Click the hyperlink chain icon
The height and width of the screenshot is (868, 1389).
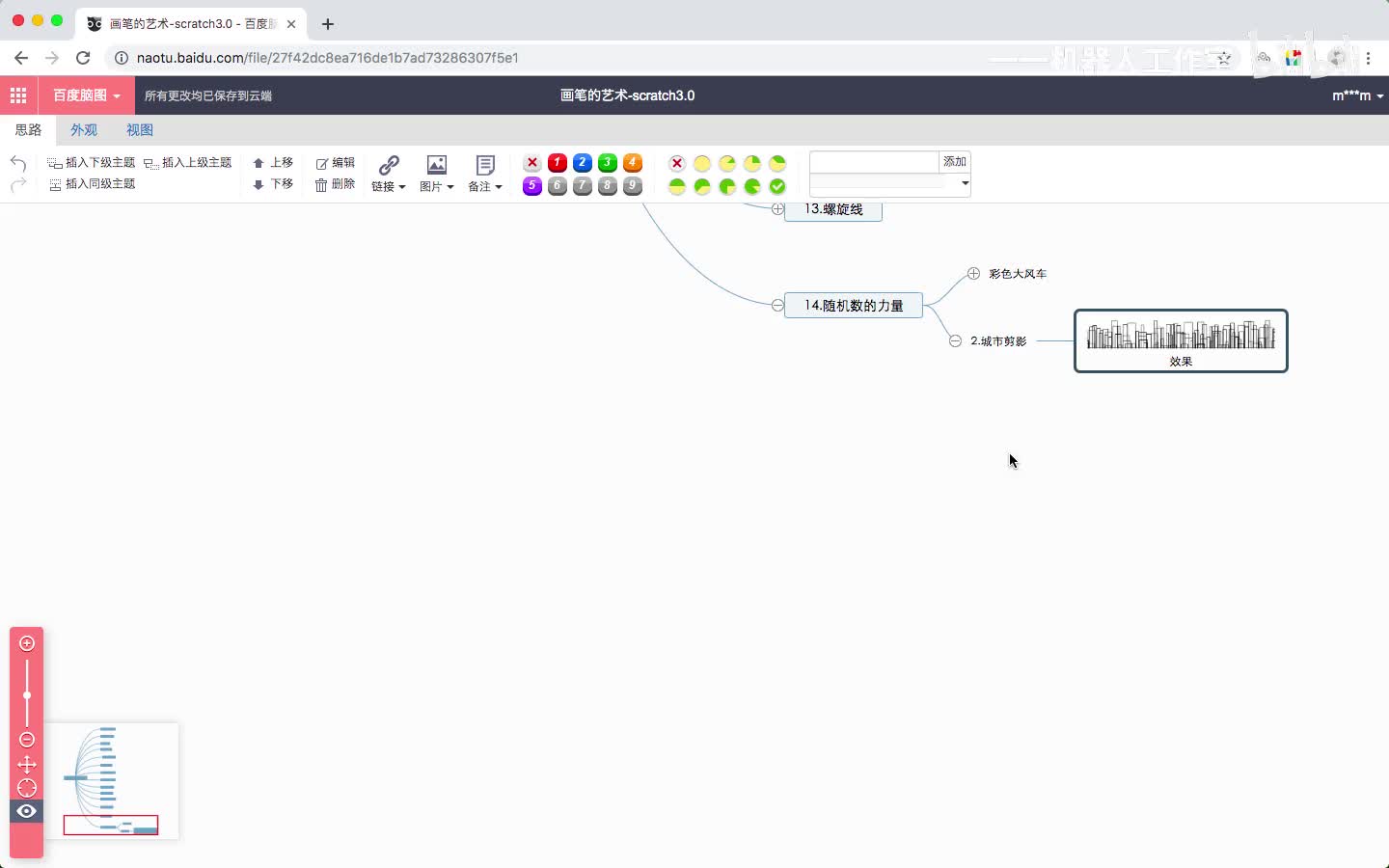[x=389, y=165]
